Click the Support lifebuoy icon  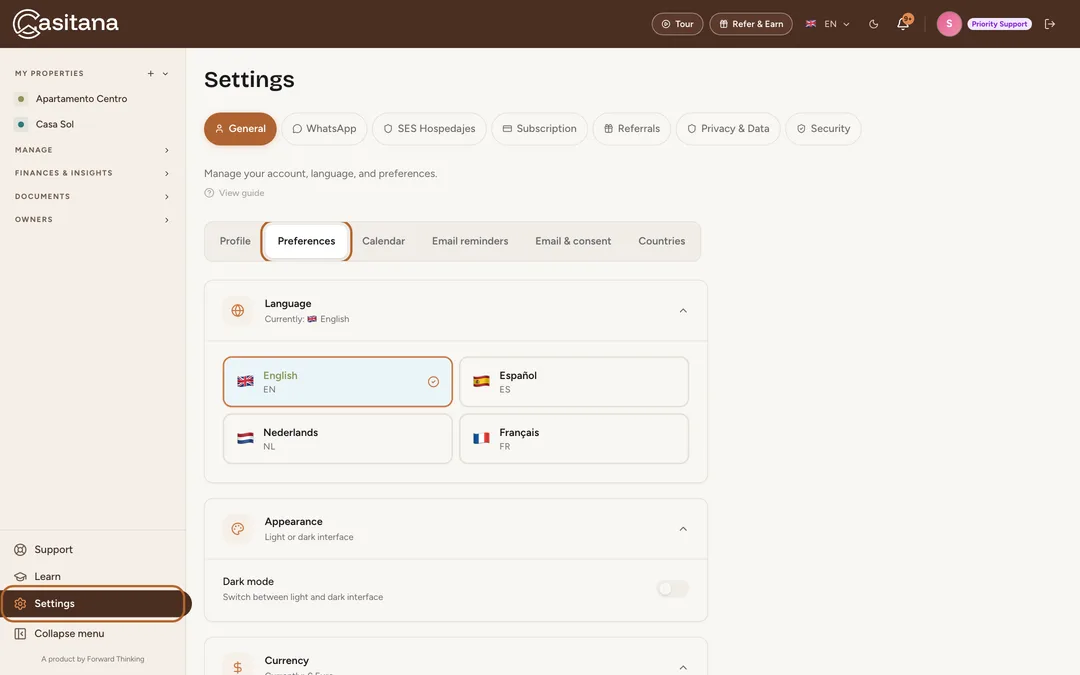(21, 550)
